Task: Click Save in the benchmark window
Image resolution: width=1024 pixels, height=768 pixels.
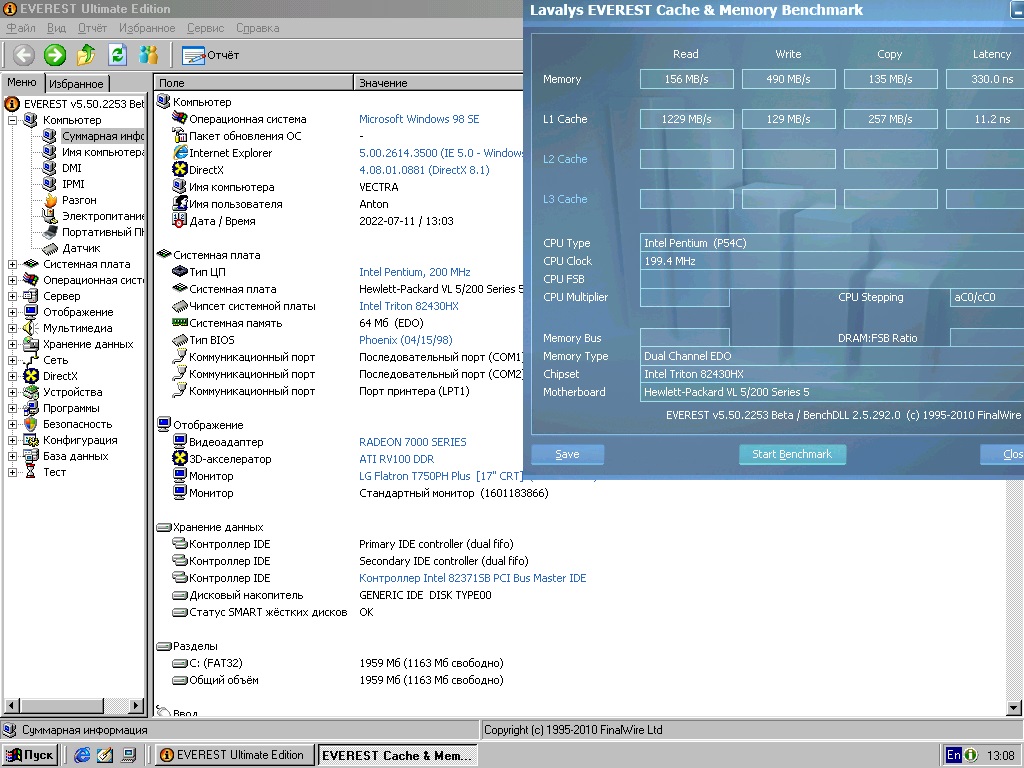Action: click(x=567, y=454)
